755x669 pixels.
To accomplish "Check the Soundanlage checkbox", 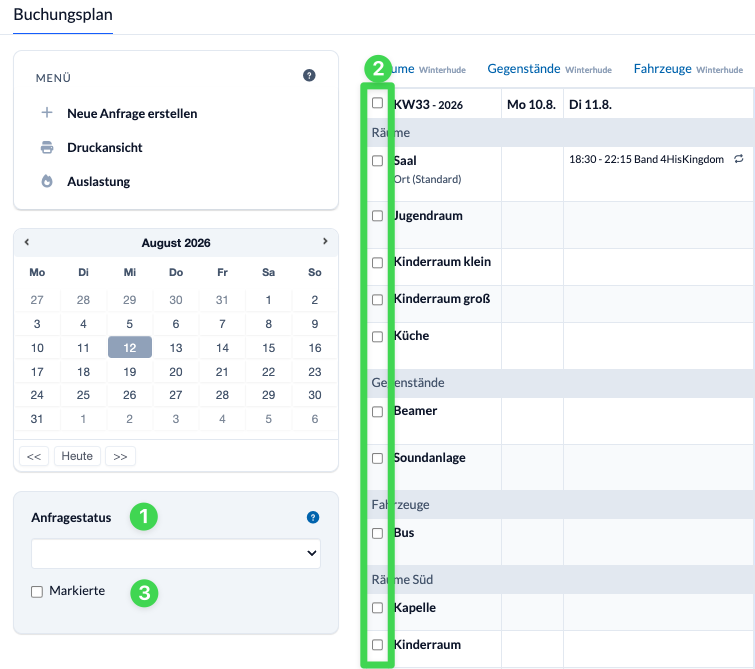I will (x=378, y=459).
